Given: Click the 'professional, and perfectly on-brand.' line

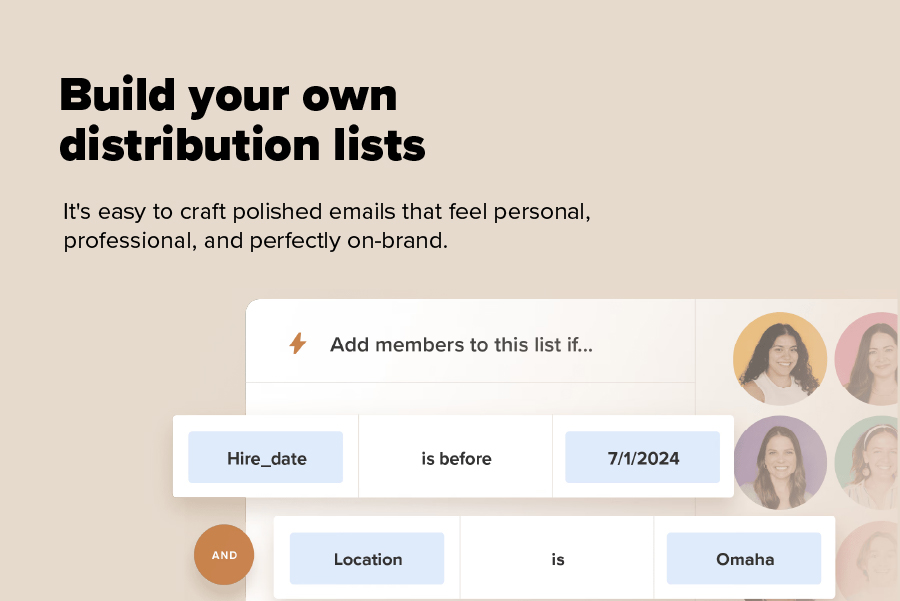Looking at the screenshot, I should coord(255,241).
